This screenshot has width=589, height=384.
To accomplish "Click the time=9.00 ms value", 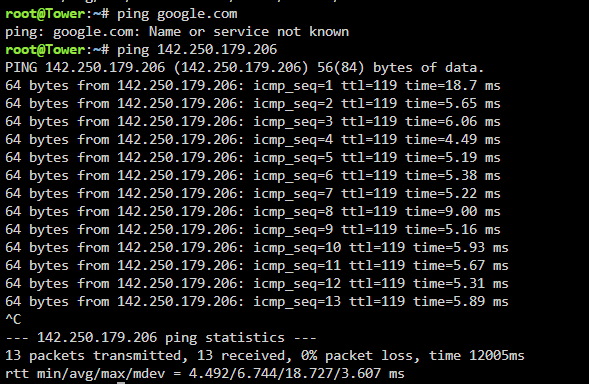I will click(453, 212).
